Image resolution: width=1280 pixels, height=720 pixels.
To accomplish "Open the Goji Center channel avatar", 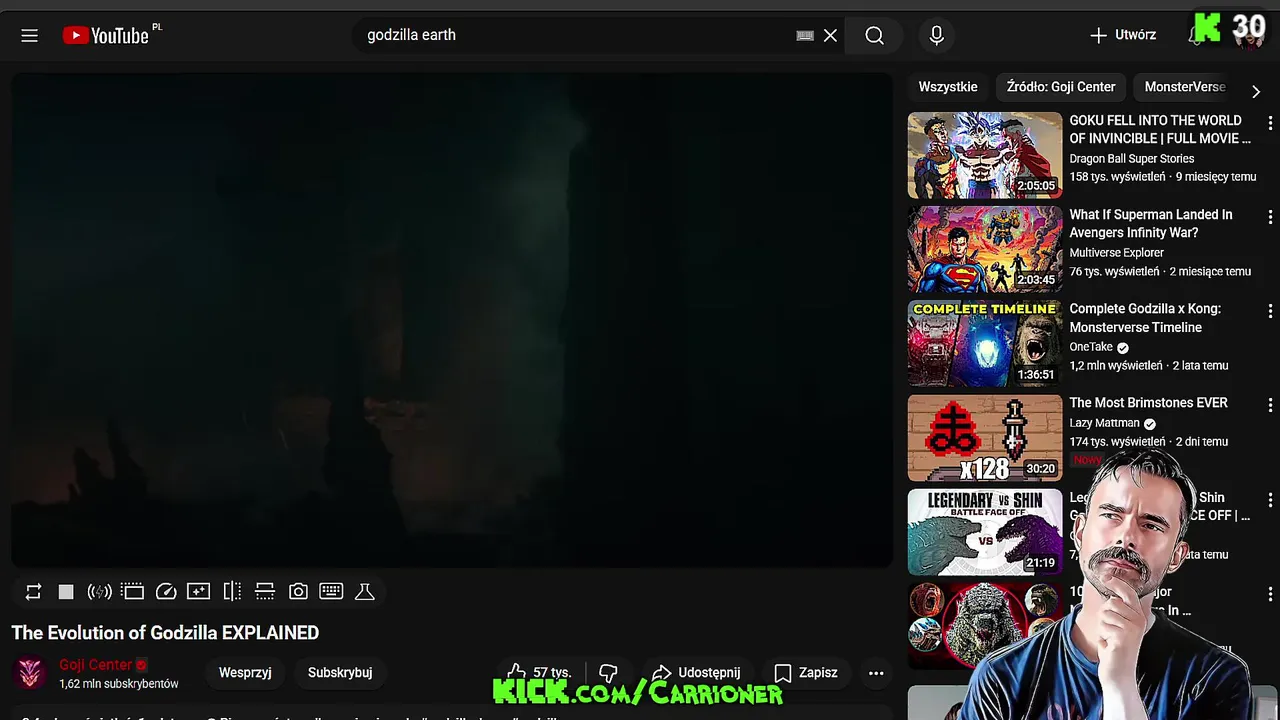I will pos(30,673).
